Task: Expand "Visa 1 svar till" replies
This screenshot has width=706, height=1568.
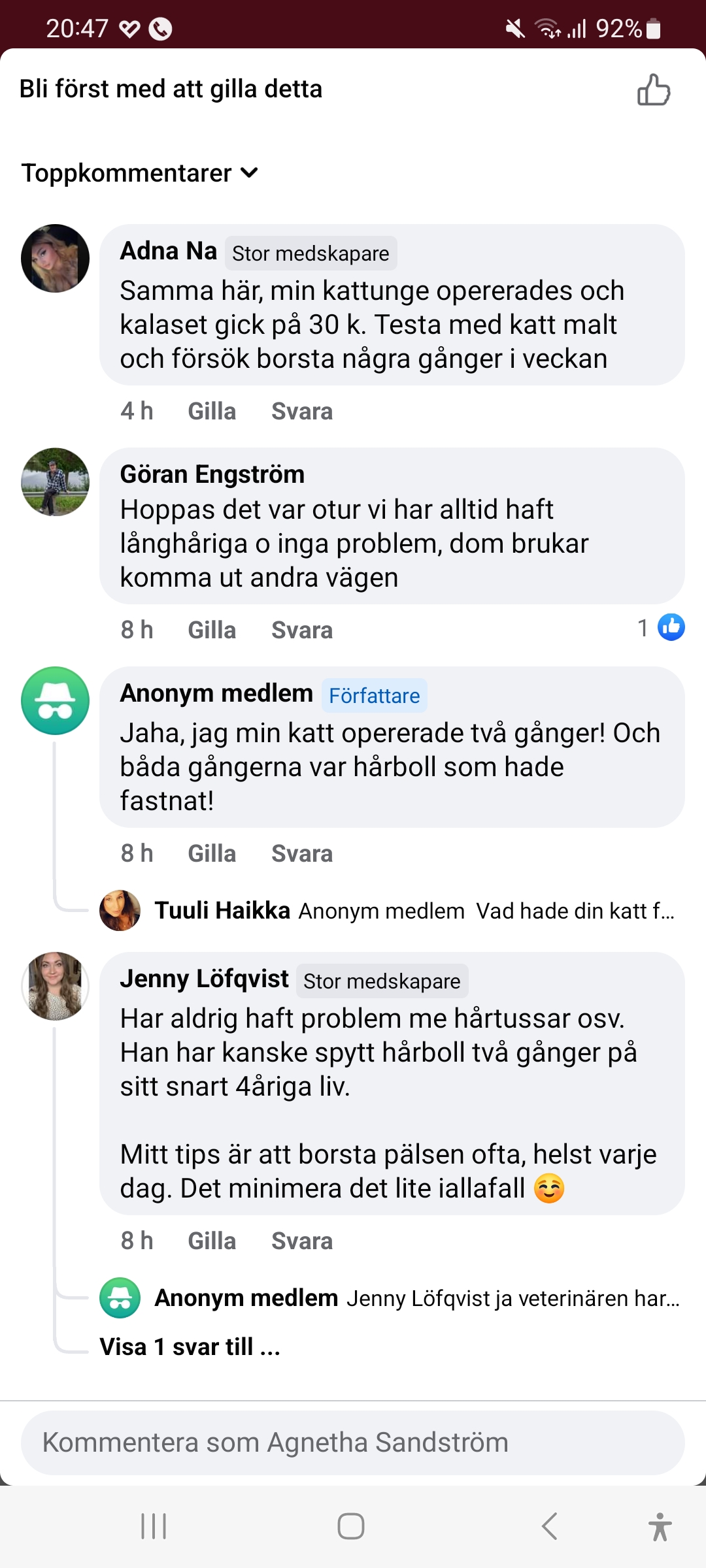Action: click(190, 1347)
